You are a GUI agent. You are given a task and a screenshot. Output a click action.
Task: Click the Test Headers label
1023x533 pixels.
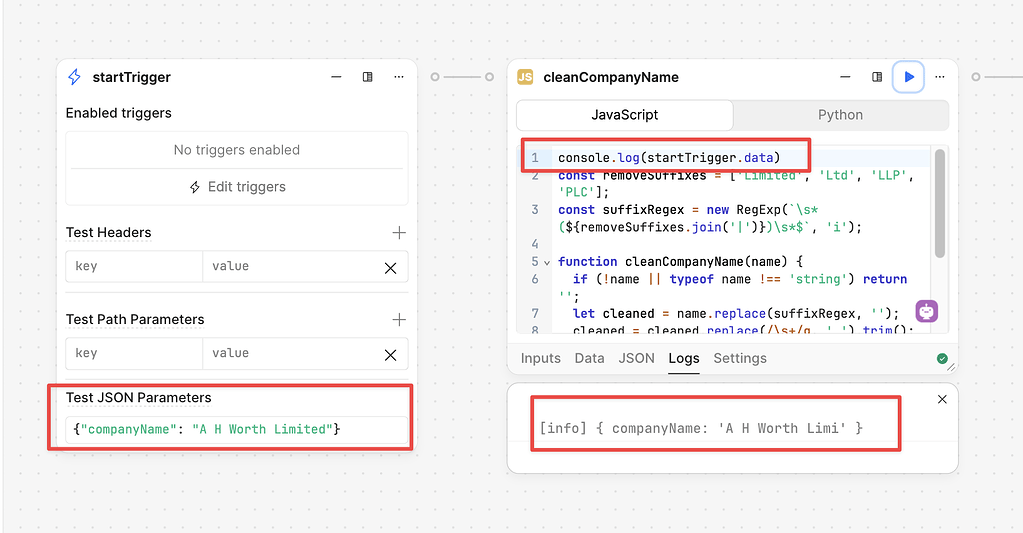coord(108,233)
